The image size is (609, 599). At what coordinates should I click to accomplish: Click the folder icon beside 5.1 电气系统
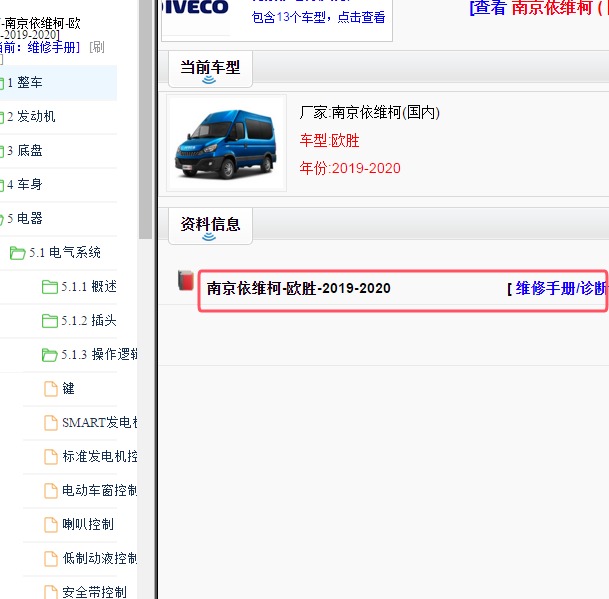pyautogui.click(x=17, y=253)
